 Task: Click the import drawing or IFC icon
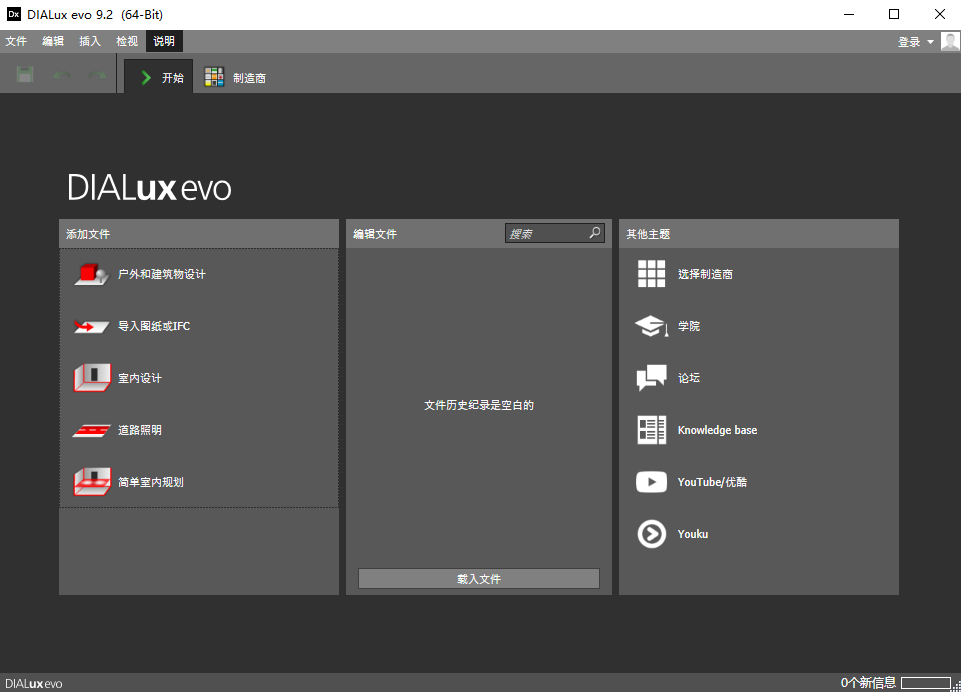point(91,326)
